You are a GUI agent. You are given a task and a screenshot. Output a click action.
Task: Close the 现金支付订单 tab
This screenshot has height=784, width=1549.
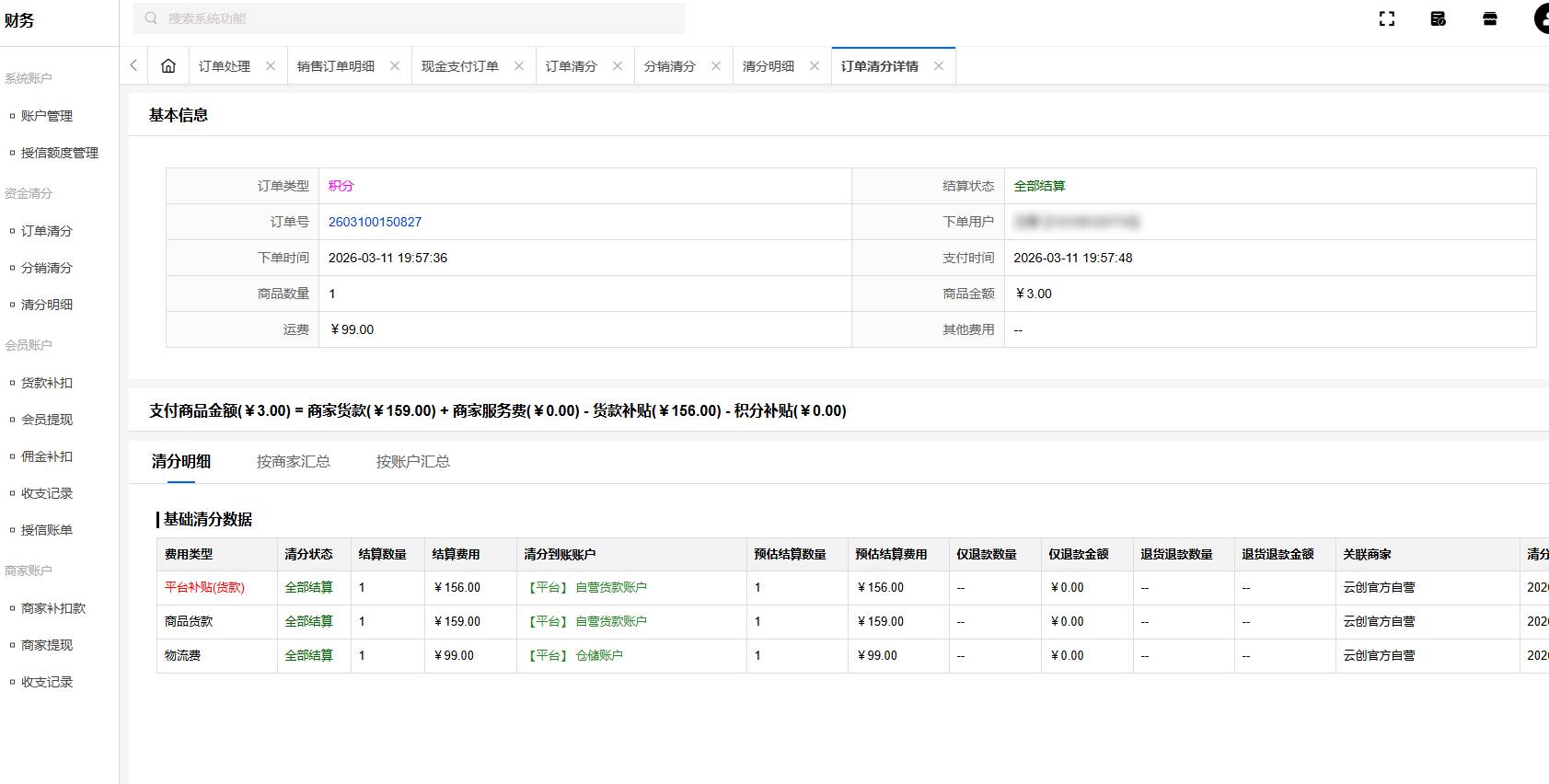coord(519,65)
